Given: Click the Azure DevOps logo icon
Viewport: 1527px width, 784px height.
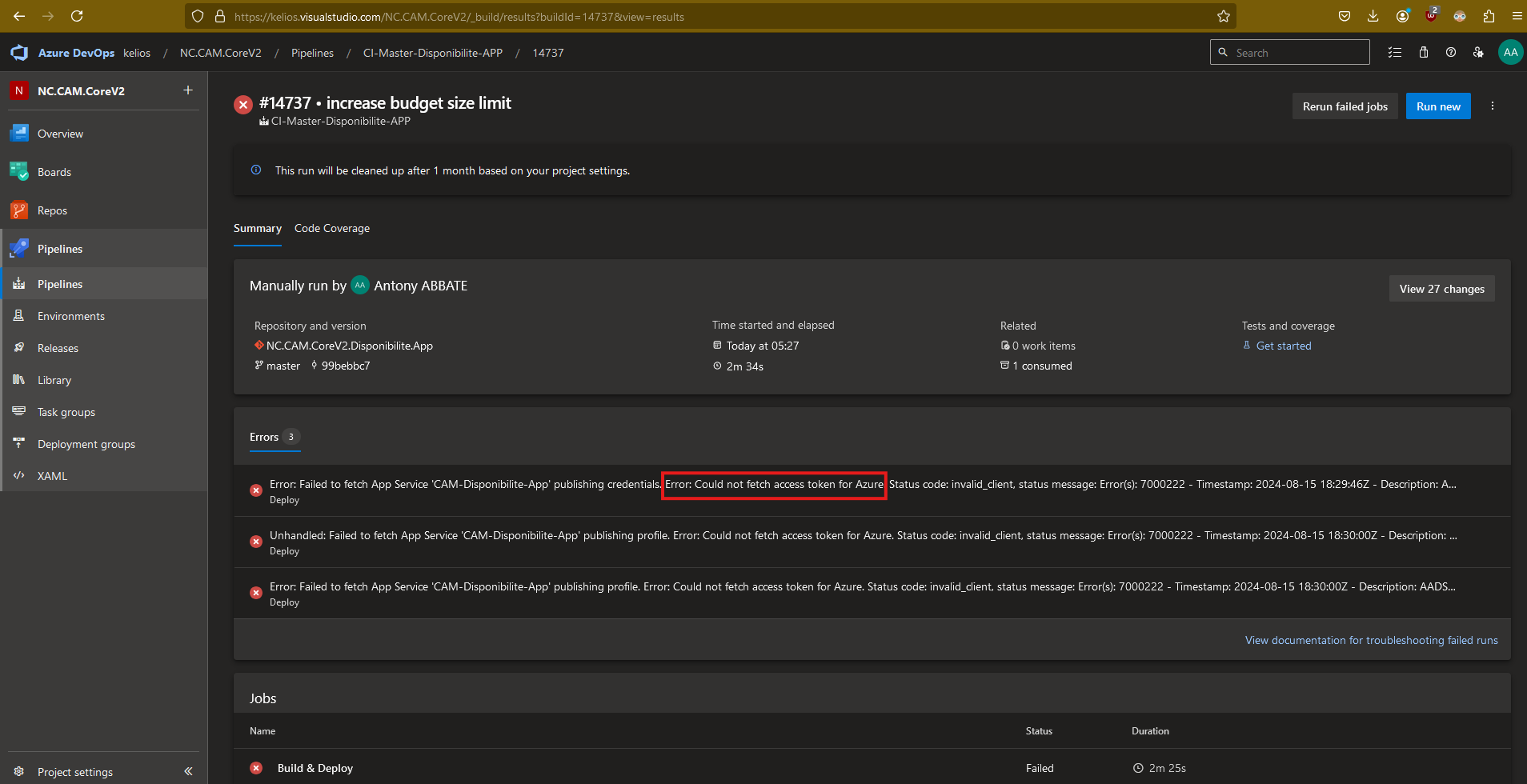Looking at the screenshot, I should coord(19,53).
